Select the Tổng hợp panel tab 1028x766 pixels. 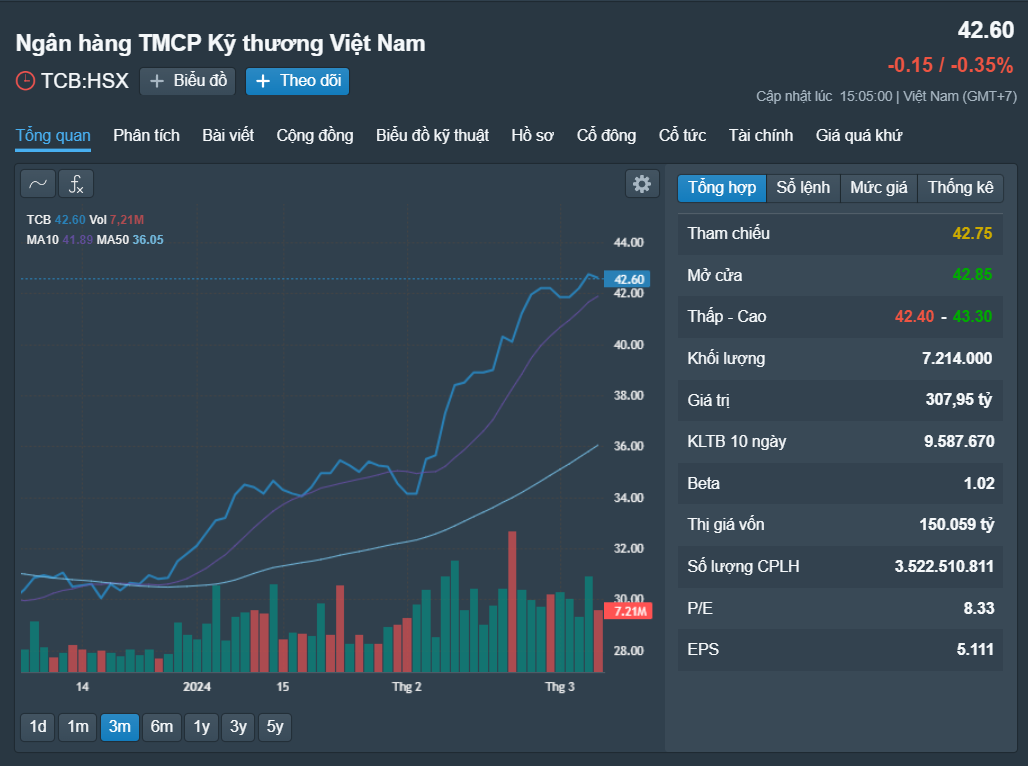(x=722, y=188)
